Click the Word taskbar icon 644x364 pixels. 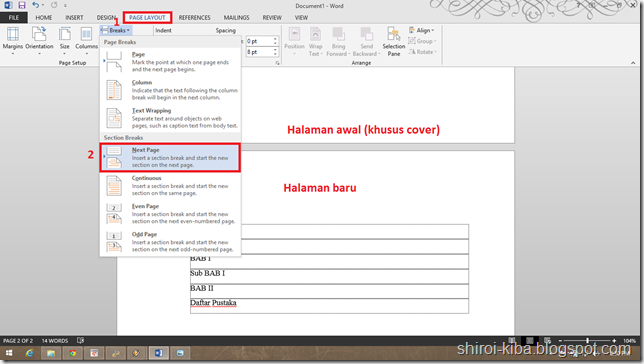pyautogui.click(x=159, y=353)
